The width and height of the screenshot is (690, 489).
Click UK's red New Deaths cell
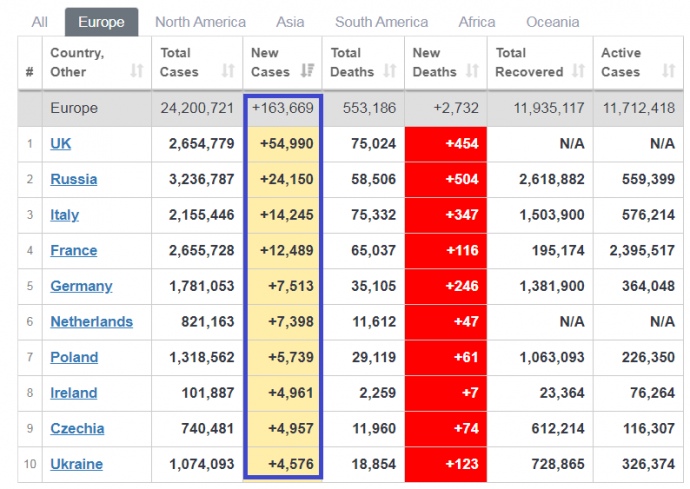tap(446, 144)
